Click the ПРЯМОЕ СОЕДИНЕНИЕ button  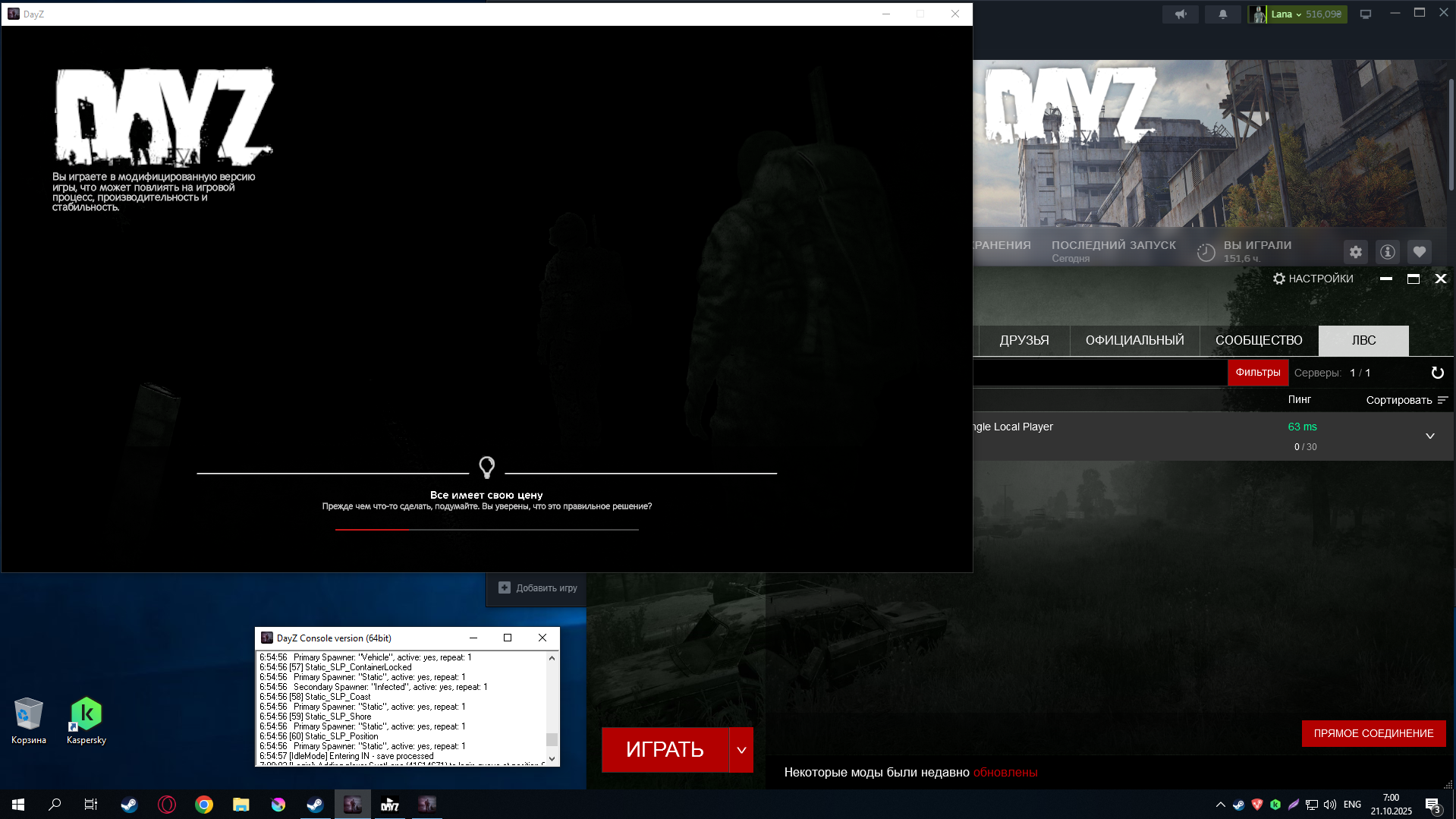[x=1373, y=734]
